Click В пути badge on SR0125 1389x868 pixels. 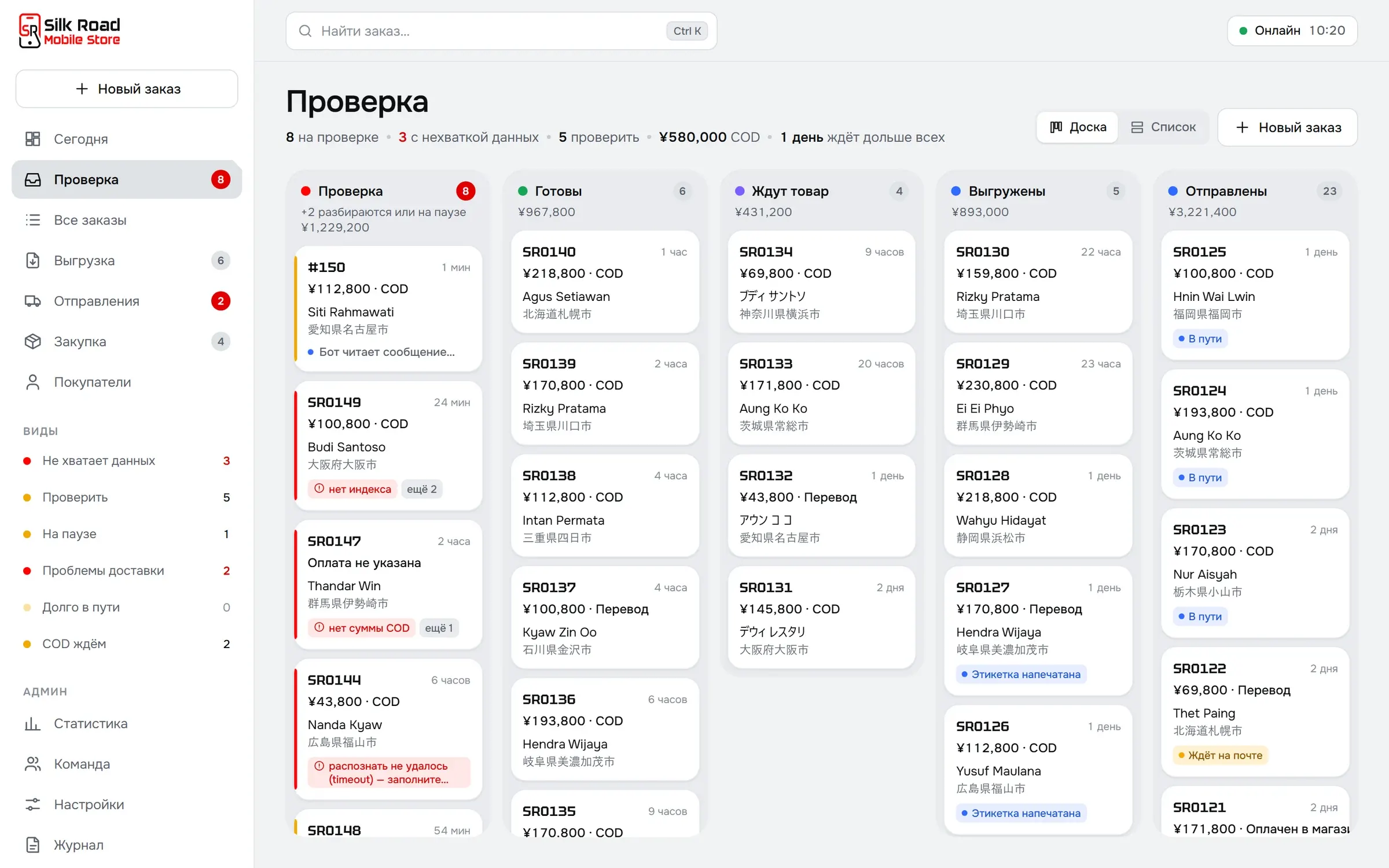point(1200,339)
